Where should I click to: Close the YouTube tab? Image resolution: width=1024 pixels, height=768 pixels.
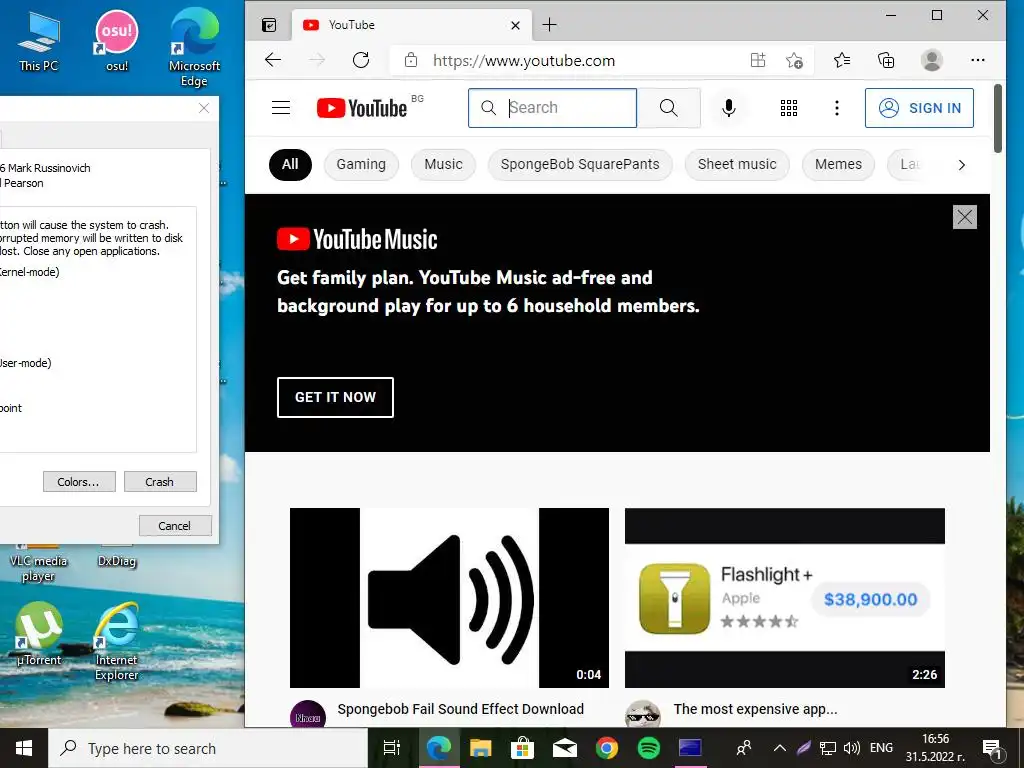pyautogui.click(x=515, y=25)
